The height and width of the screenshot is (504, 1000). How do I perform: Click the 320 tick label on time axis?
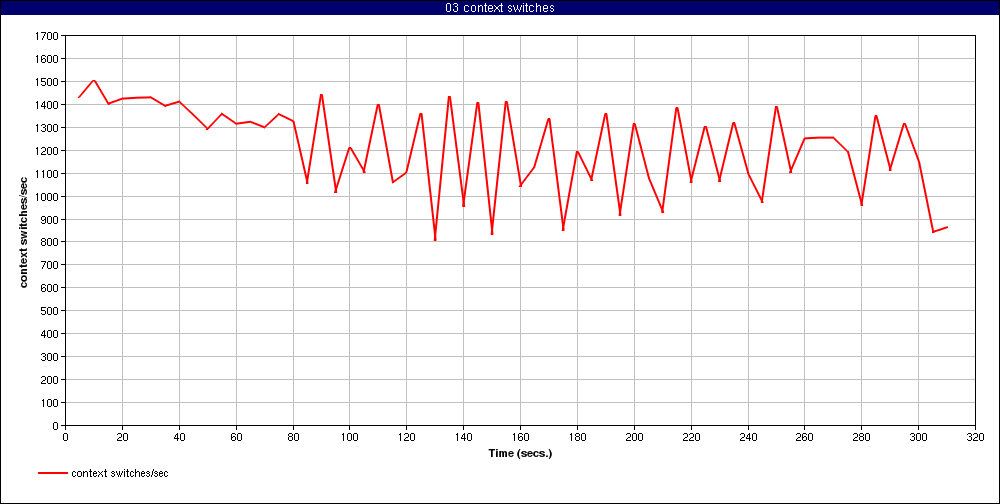pos(975,438)
